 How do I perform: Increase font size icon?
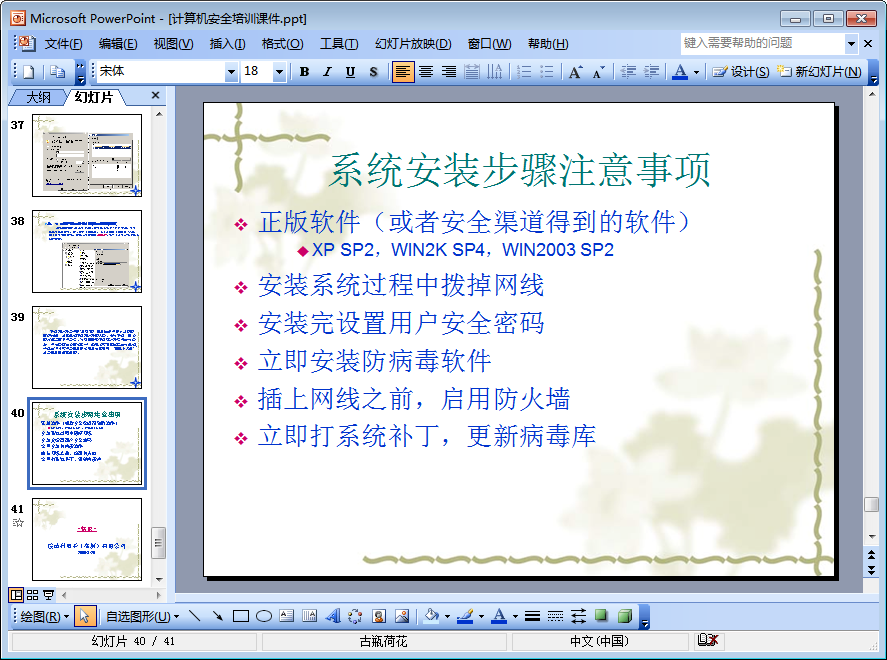click(x=576, y=72)
